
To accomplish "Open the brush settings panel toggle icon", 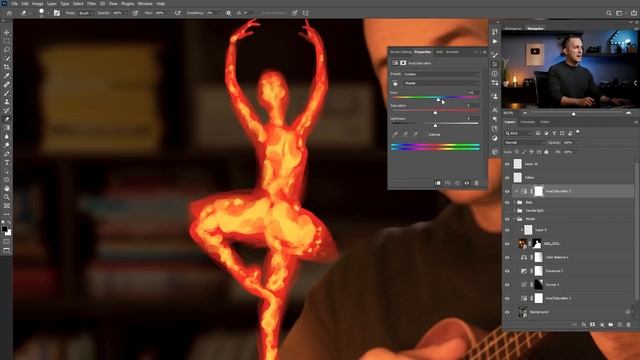I will pyautogui.click(x=57, y=13).
